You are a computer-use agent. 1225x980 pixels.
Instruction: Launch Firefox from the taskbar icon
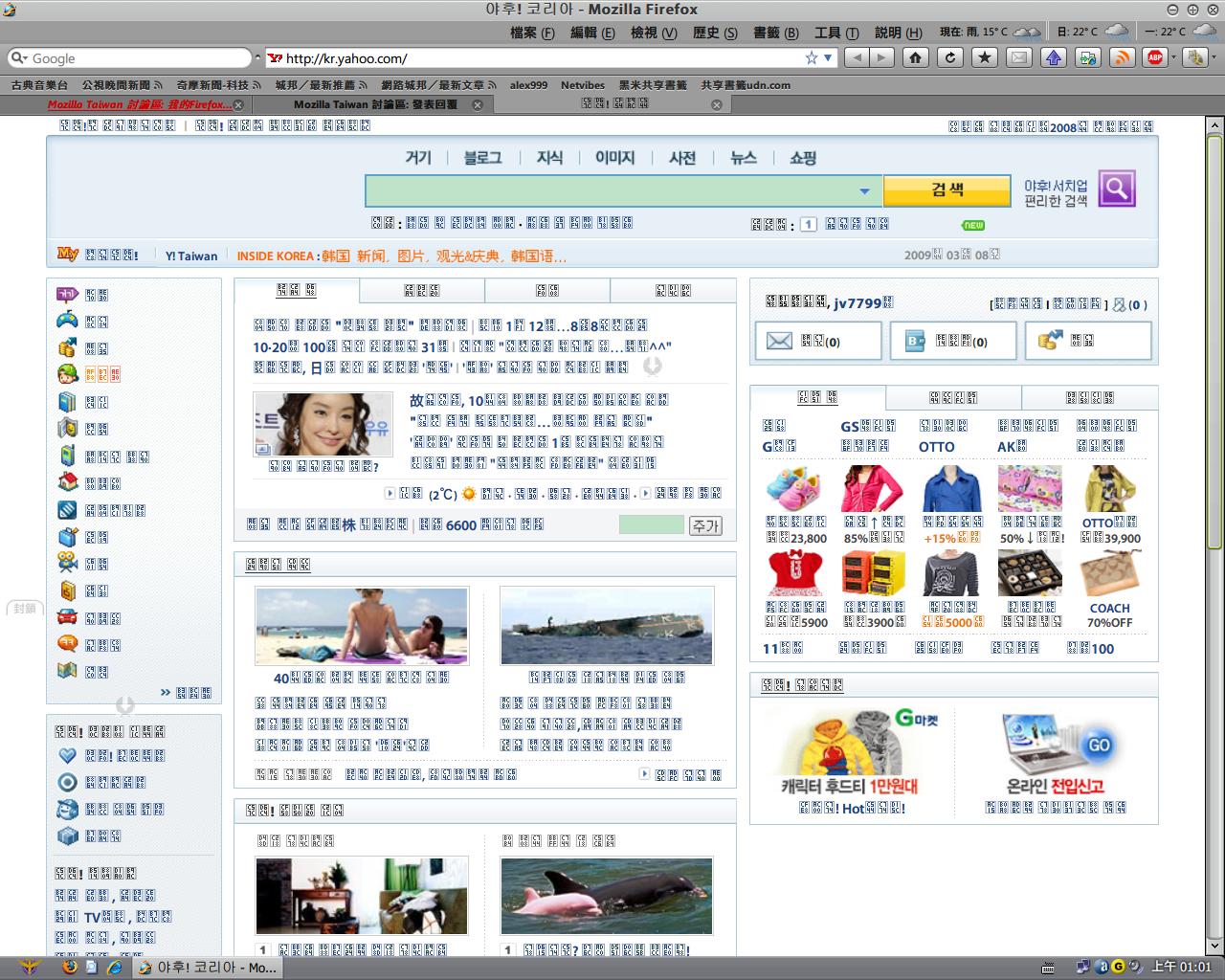pos(69,967)
